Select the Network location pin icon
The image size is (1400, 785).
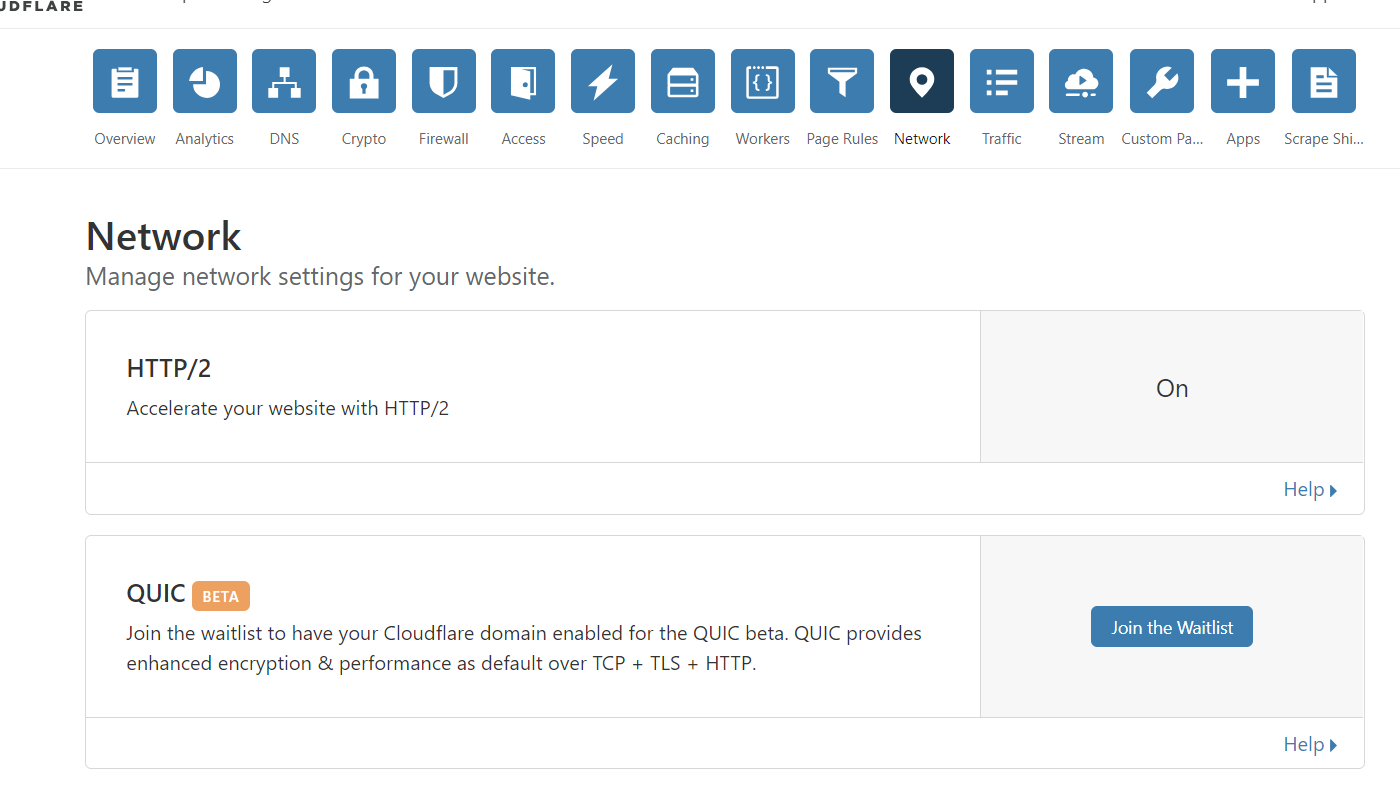[x=922, y=81]
